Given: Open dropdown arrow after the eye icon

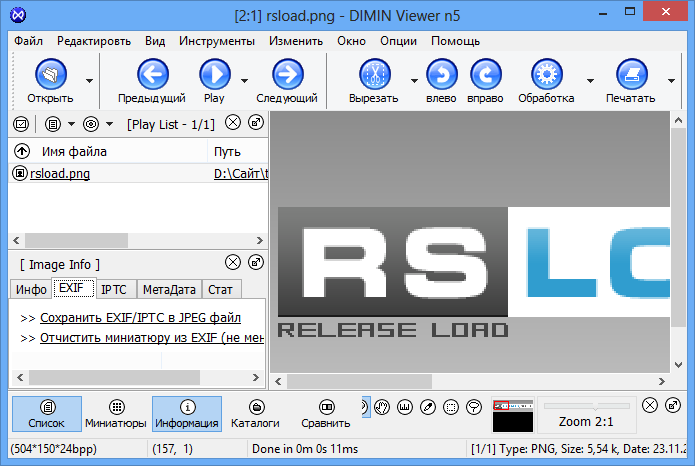Looking at the screenshot, I should pos(109,124).
